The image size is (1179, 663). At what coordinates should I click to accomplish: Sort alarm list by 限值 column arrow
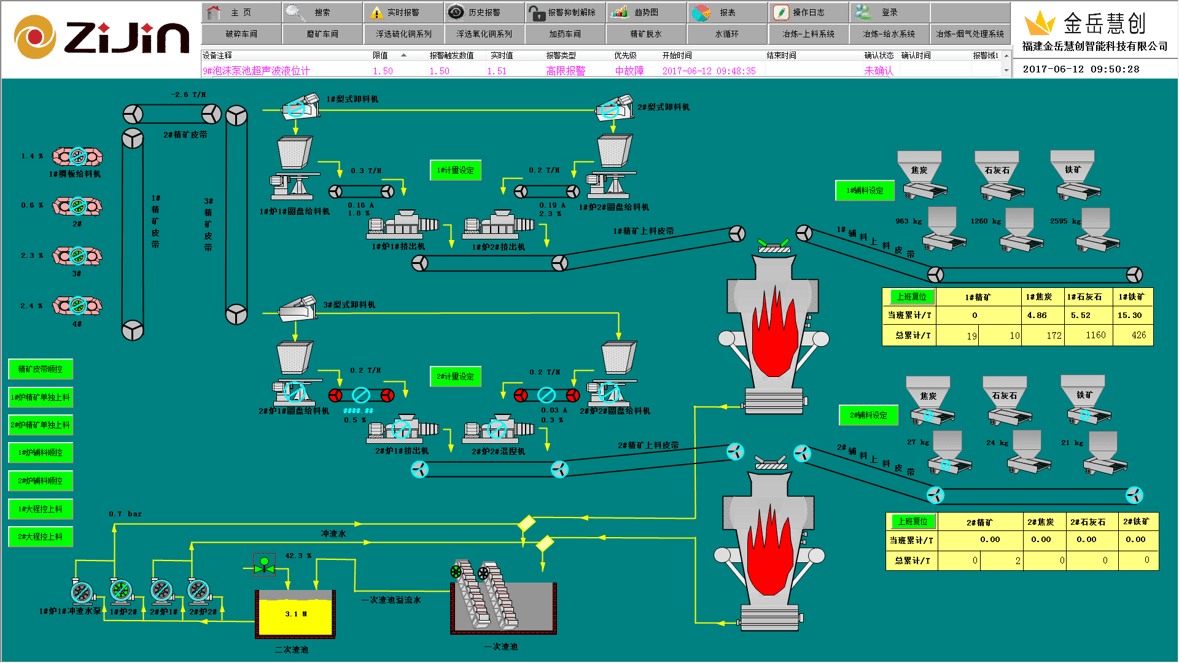tap(404, 56)
